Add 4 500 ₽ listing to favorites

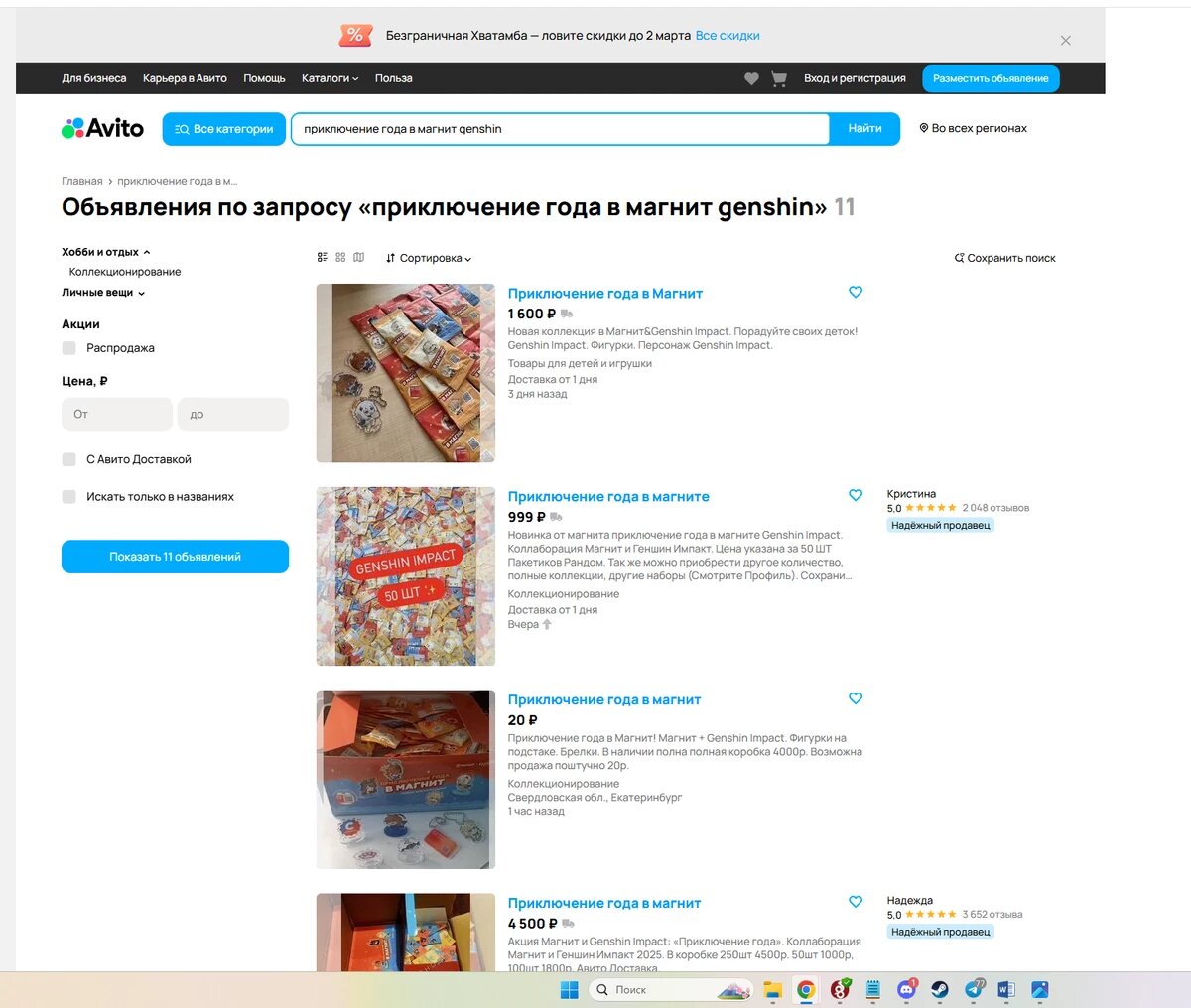856,902
